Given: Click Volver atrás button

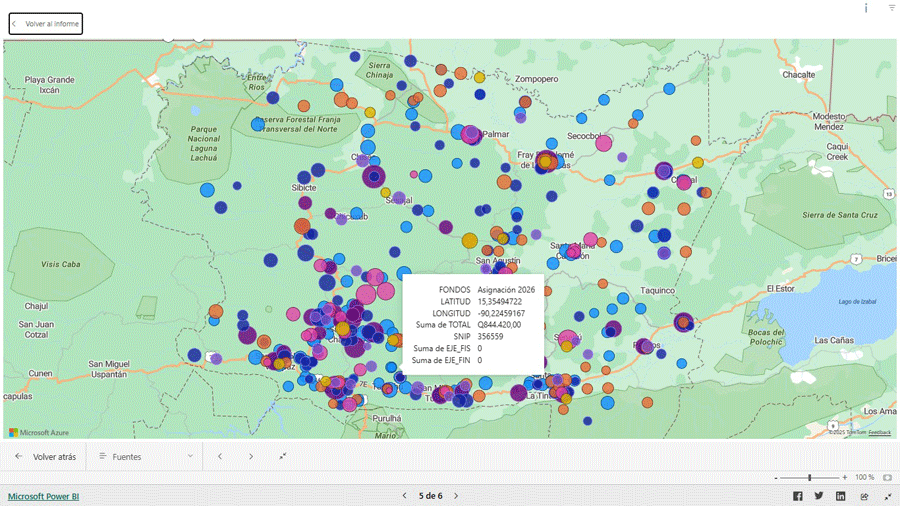Looking at the screenshot, I should click(x=45, y=457).
